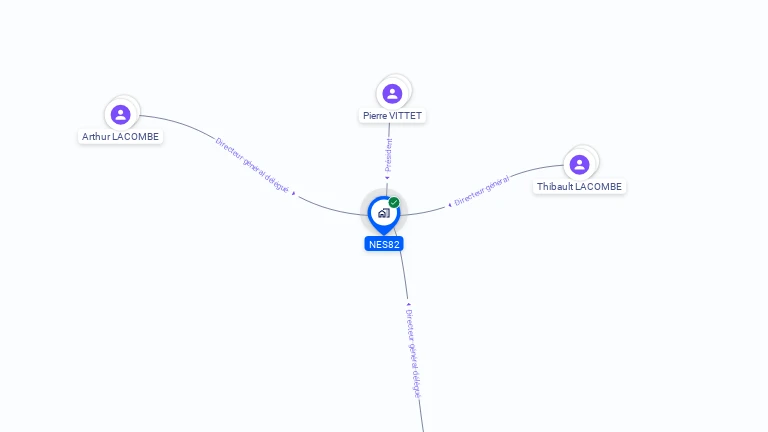Click the arrowhead beside the Directeur général label
The height and width of the screenshot is (432, 768).
[x=450, y=205]
